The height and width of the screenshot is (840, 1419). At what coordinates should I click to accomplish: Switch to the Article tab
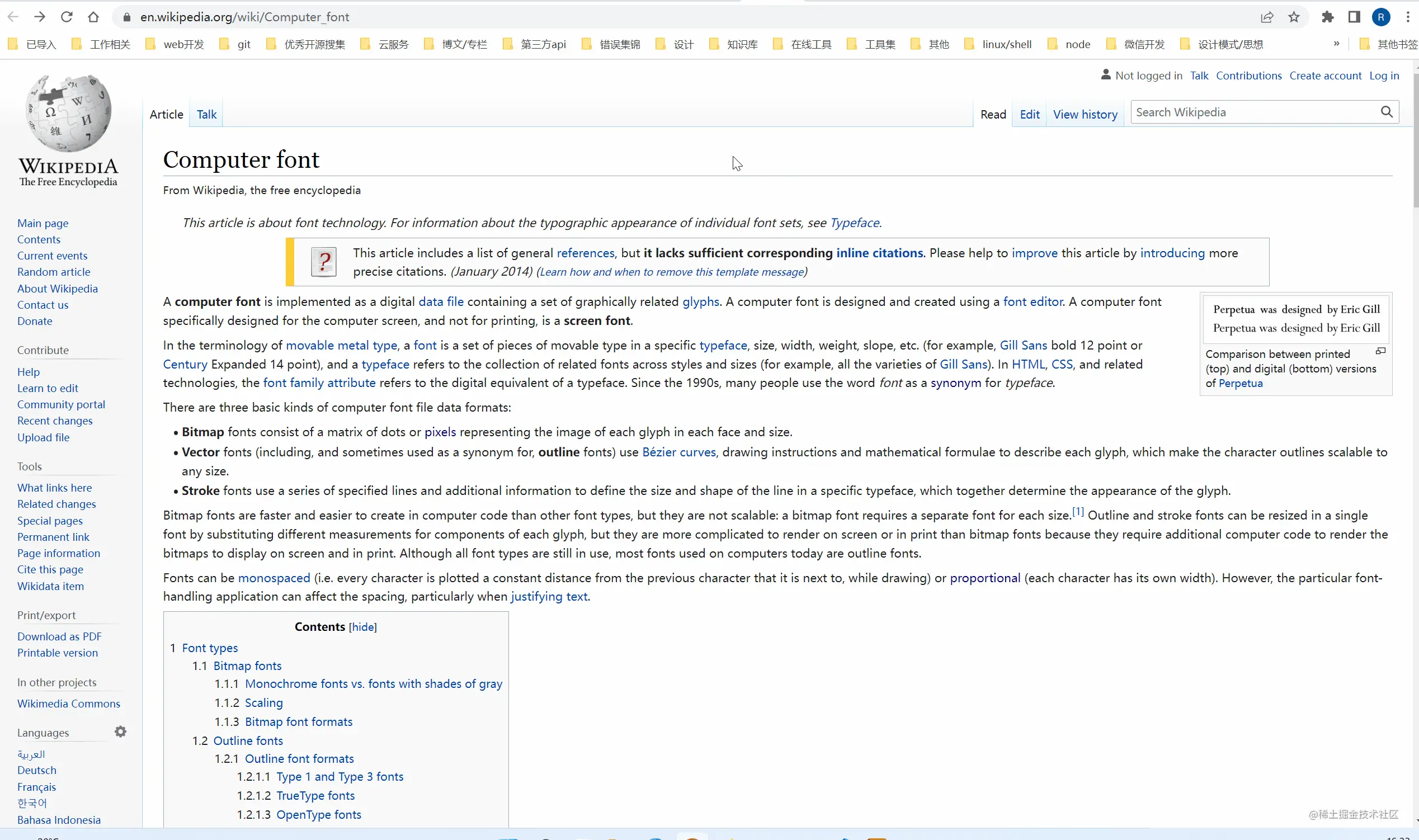167,114
